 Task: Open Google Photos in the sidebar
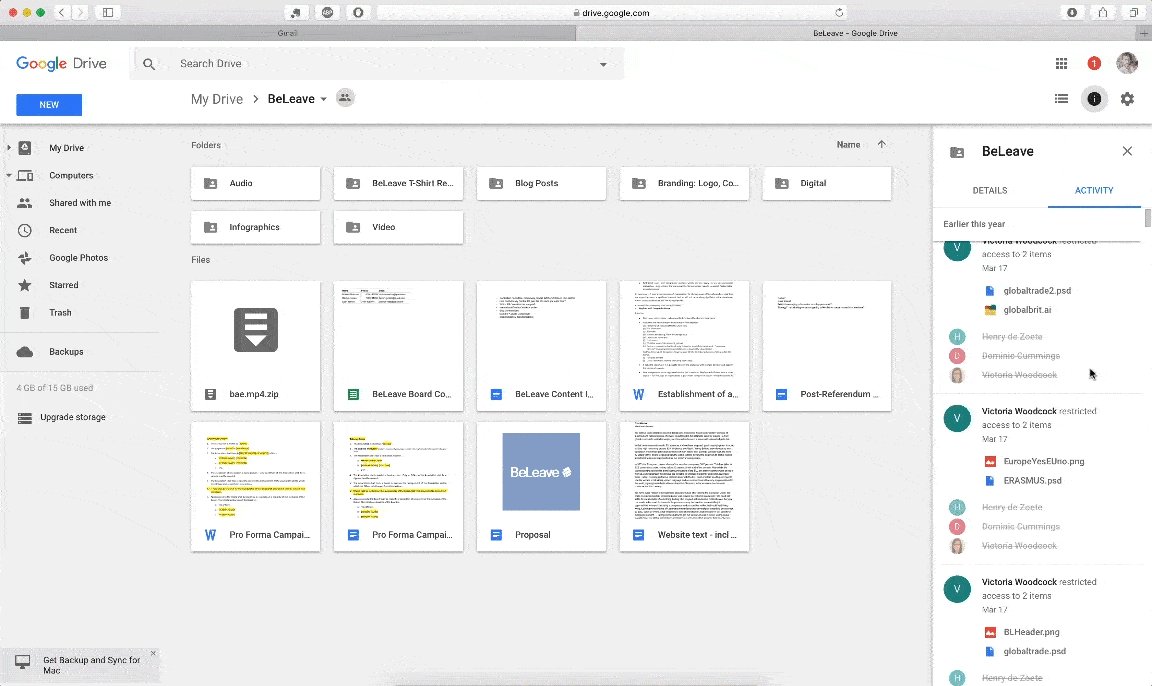point(79,258)
